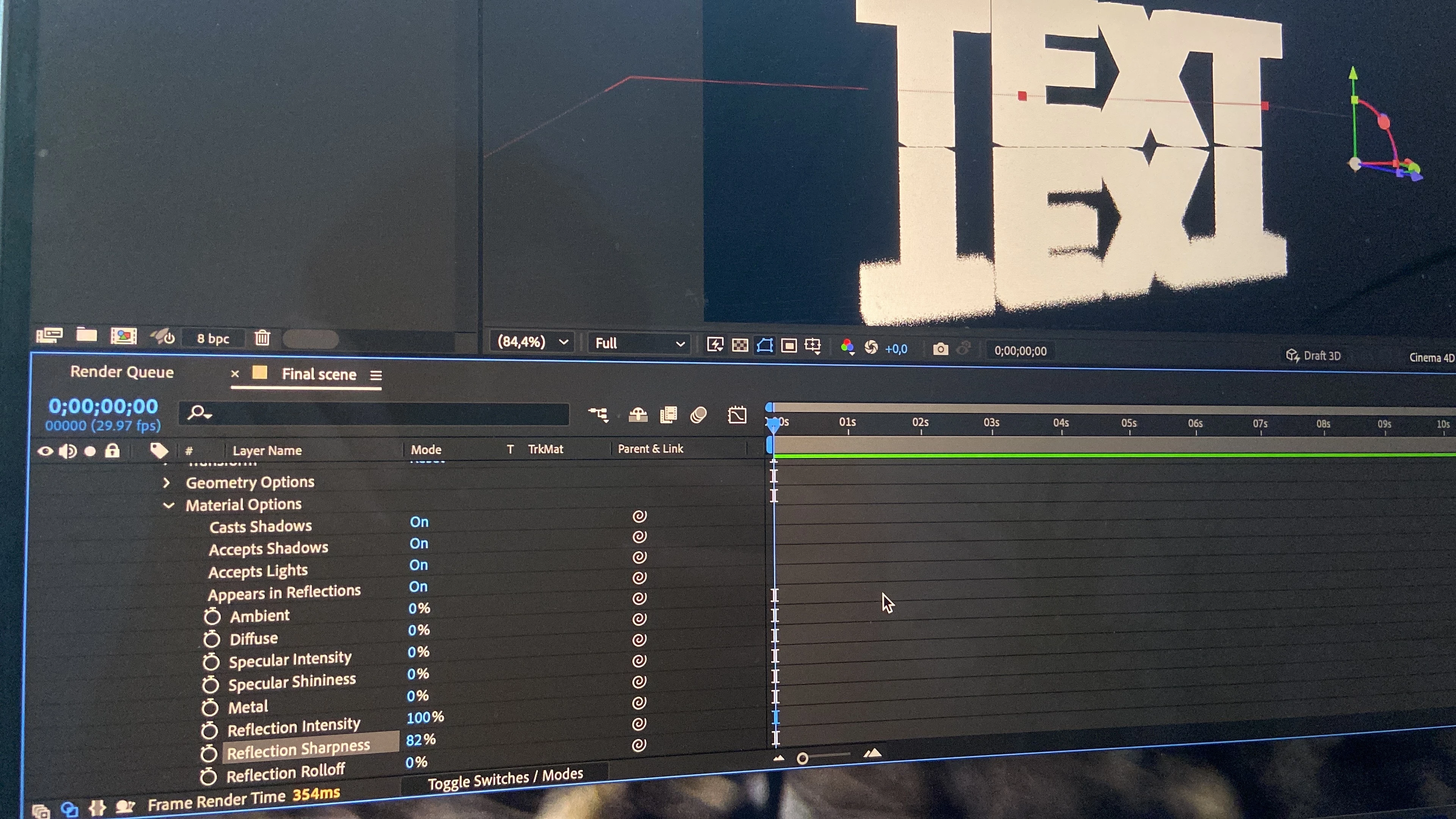This screenshot has height=819, width=1456.
Task: Open the Graph Editor button
Action: (x=737, y=416)
